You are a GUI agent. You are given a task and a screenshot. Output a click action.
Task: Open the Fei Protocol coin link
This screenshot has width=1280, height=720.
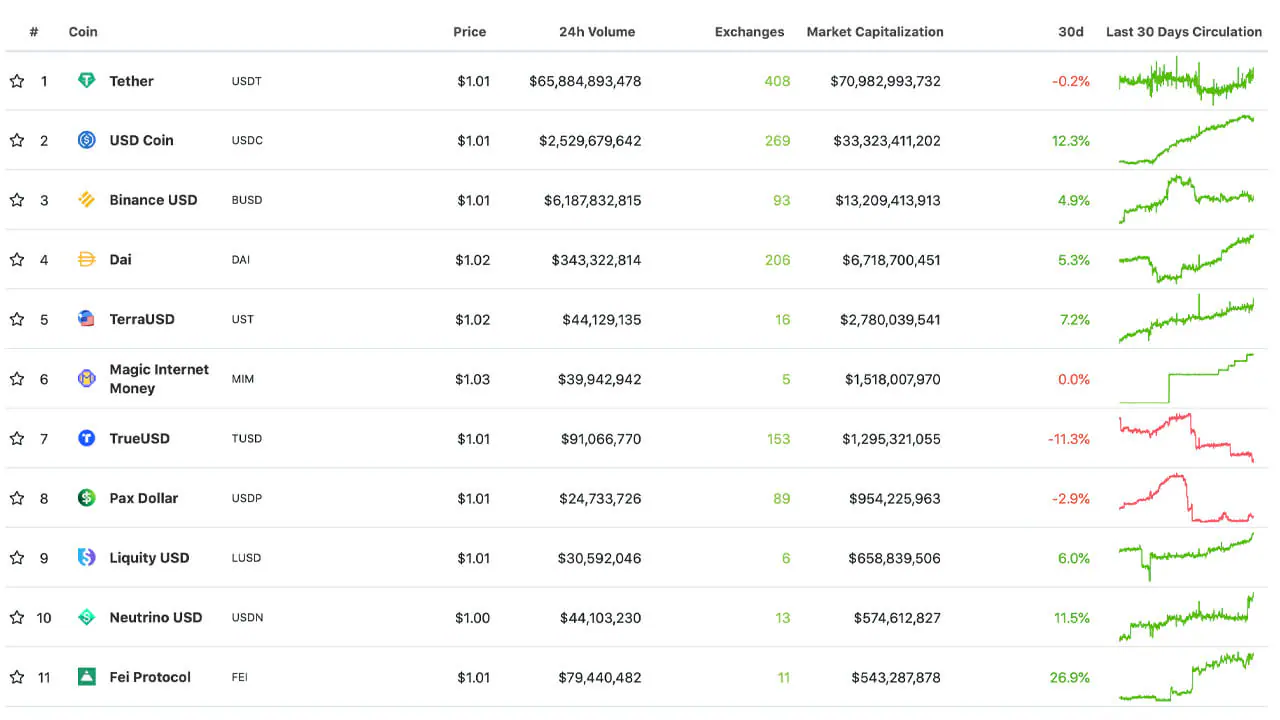(x=150, y=677)
